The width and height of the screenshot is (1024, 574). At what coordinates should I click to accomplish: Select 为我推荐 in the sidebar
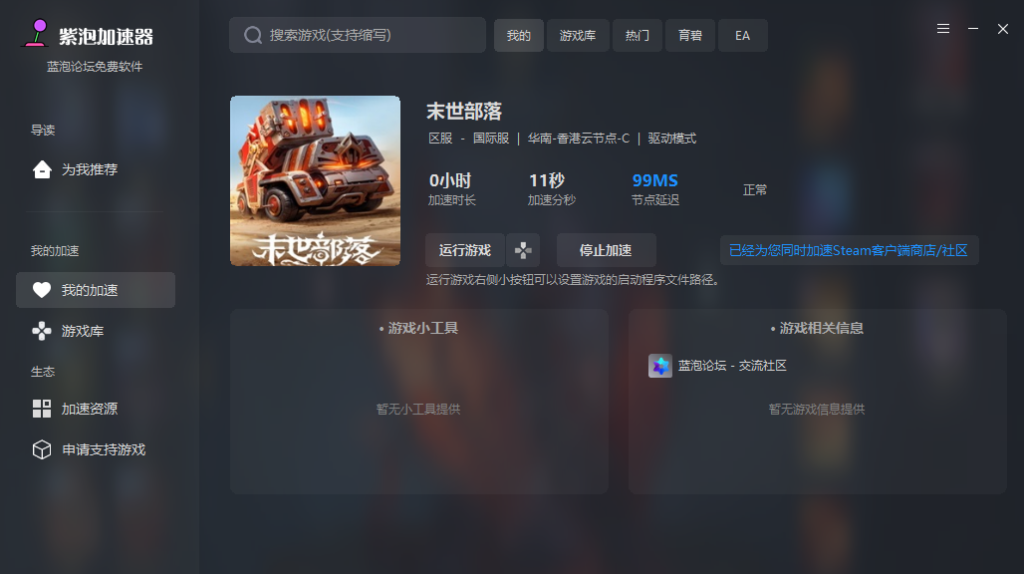[95, 170]
